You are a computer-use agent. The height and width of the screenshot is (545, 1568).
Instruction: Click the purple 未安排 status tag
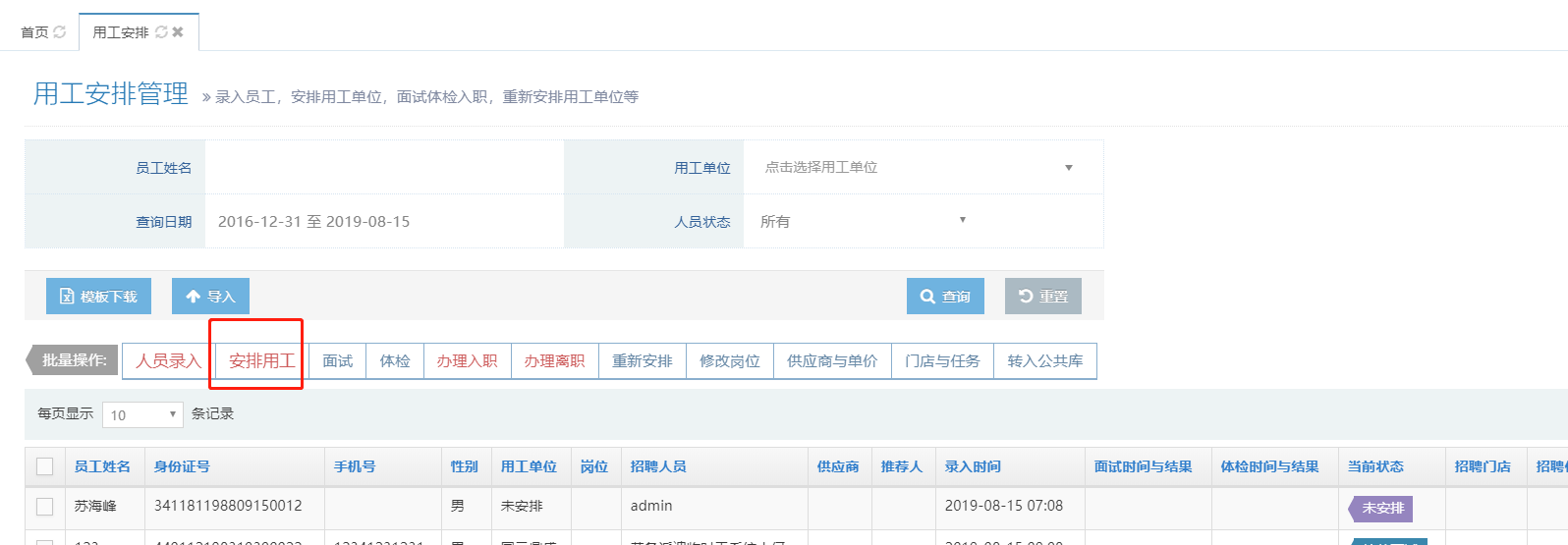point(1381,509)
